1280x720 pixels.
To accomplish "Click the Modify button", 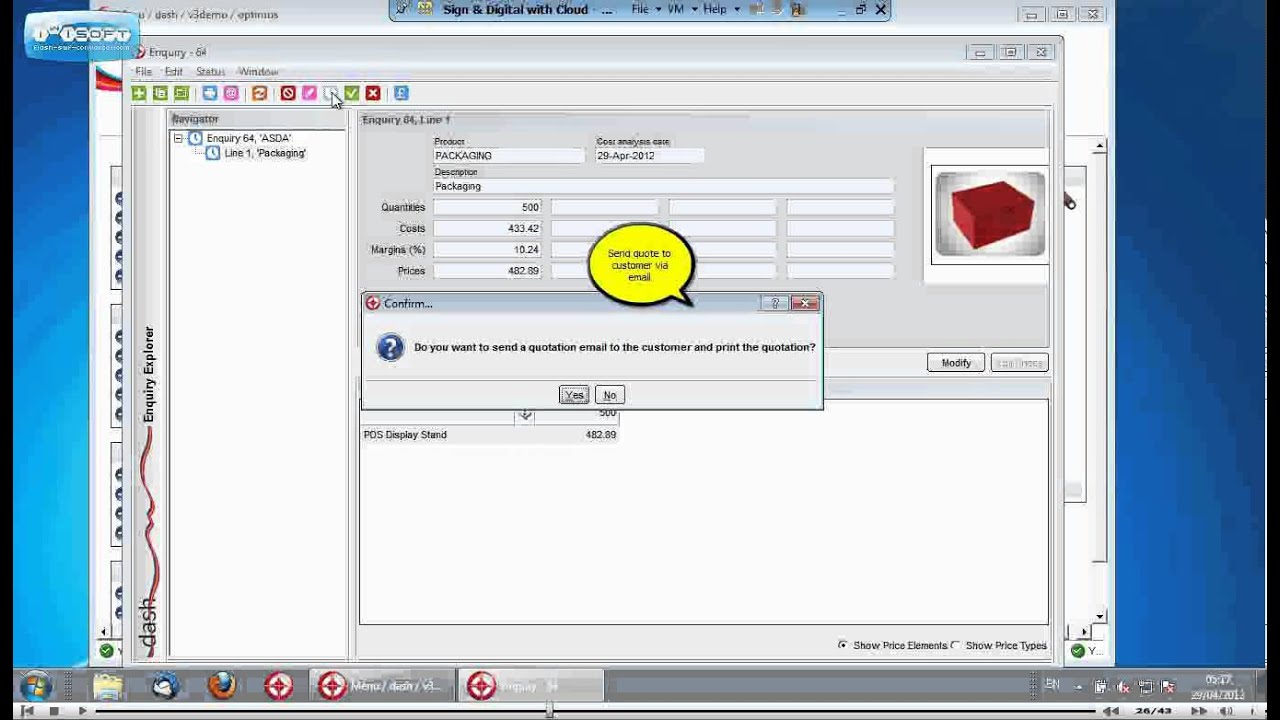I will pos(956,363).
